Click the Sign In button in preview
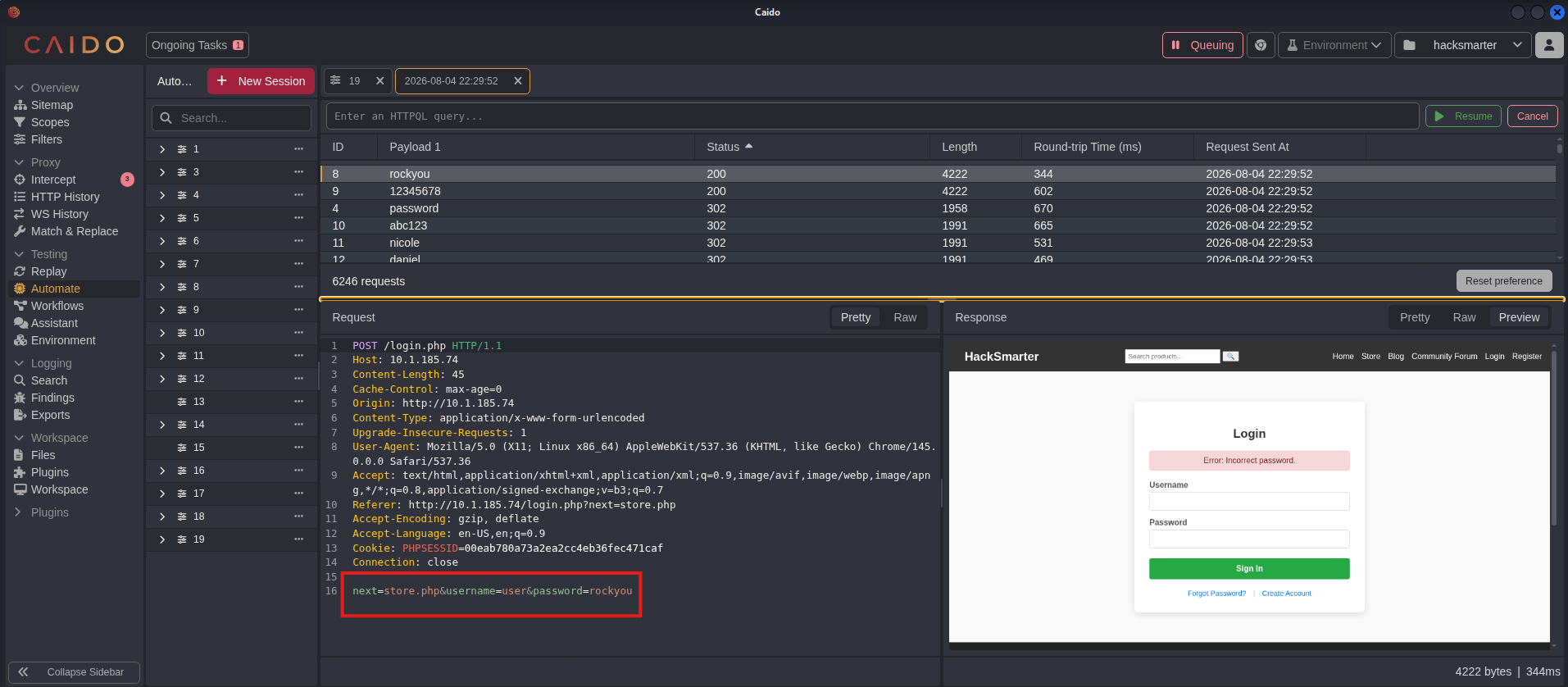Image resolution: width=1568 pixels, height=687 pixels. [1249, 569]
